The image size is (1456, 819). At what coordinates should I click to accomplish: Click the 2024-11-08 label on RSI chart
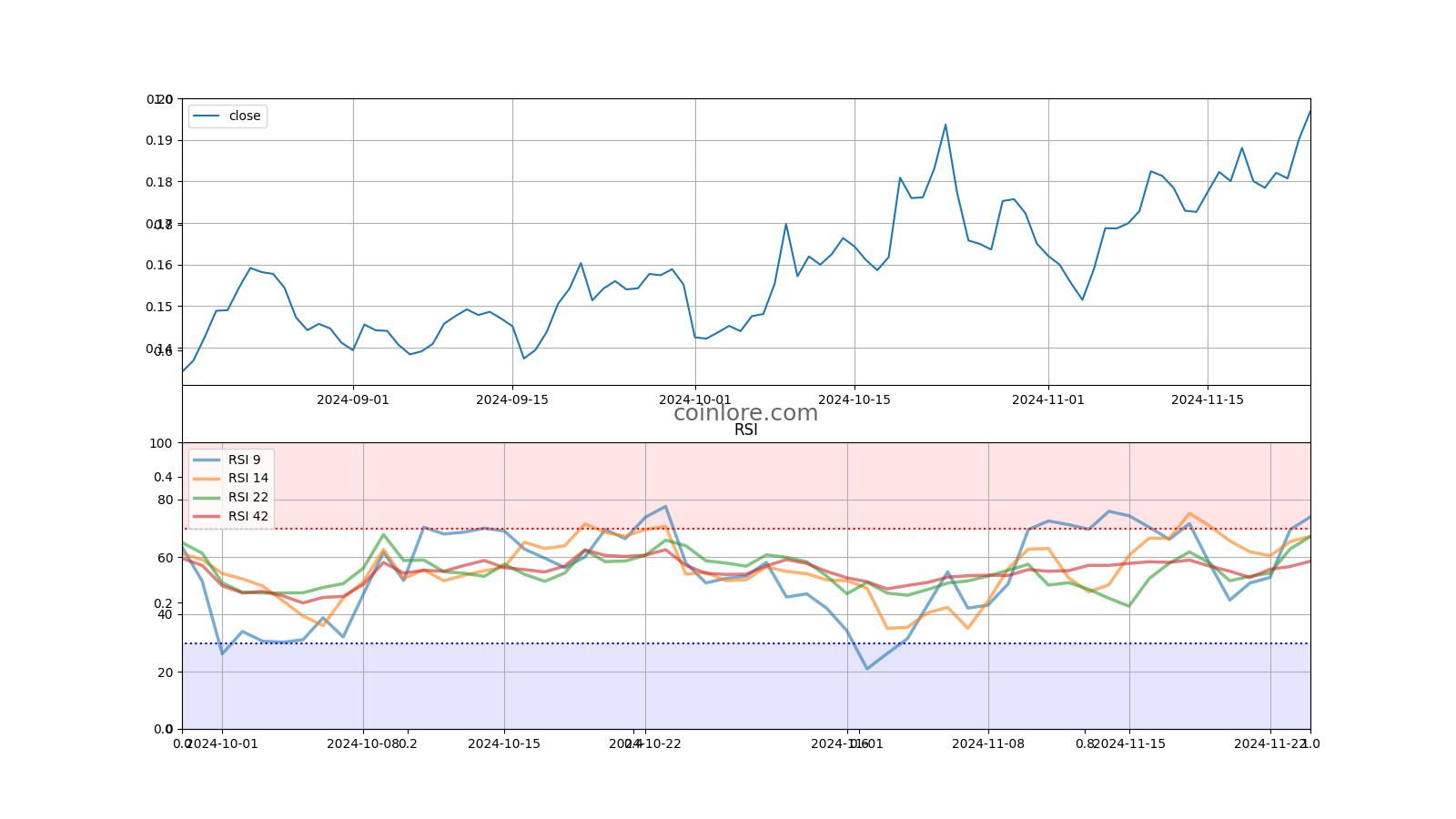coord(988,743)
